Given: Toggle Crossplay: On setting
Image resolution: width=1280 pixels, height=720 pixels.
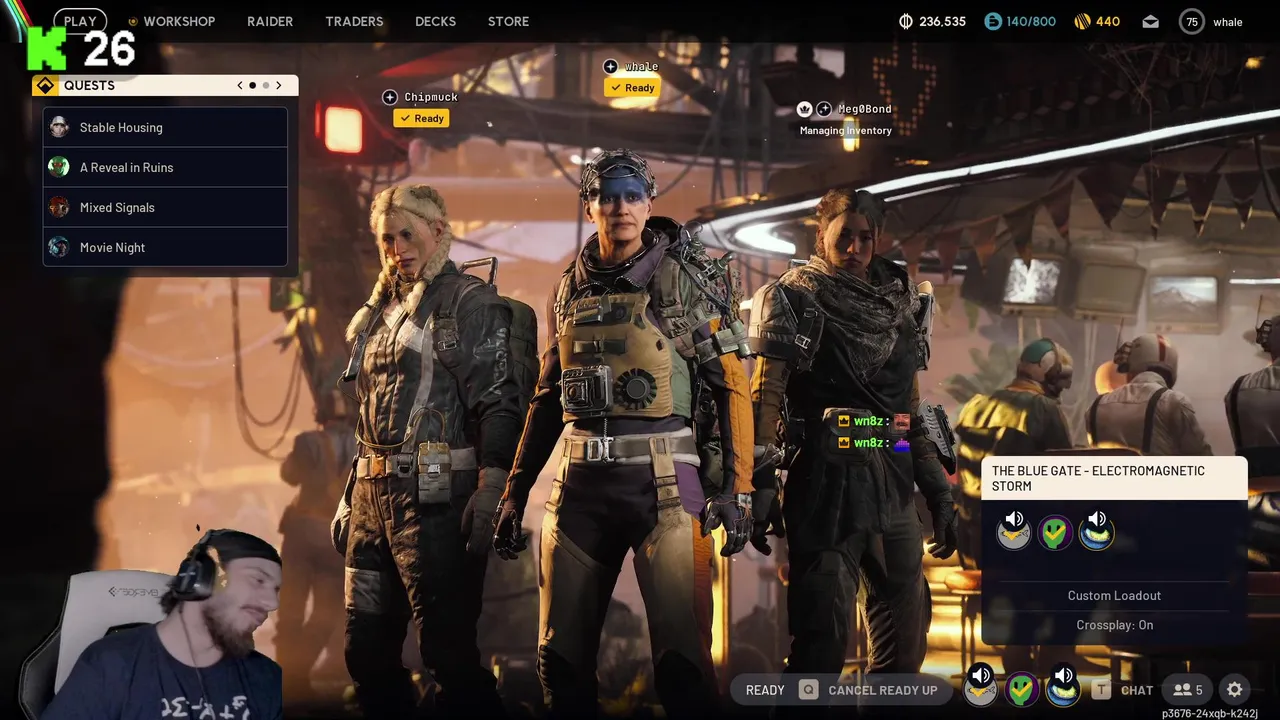Looking at the screenshot, I should pyautogui.click(x=1114, y=625).
